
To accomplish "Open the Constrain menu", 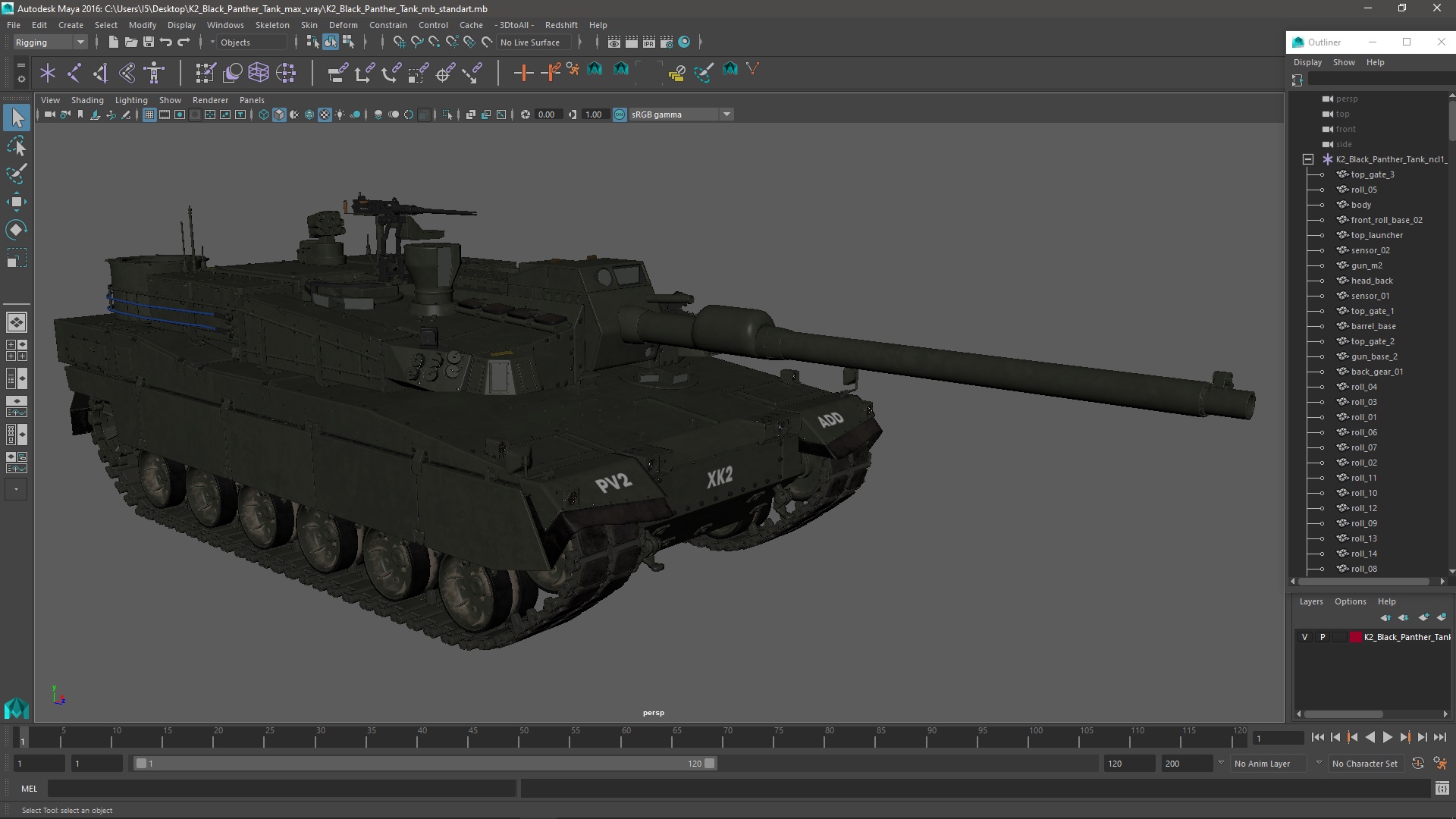I will (x=388, y=25).
